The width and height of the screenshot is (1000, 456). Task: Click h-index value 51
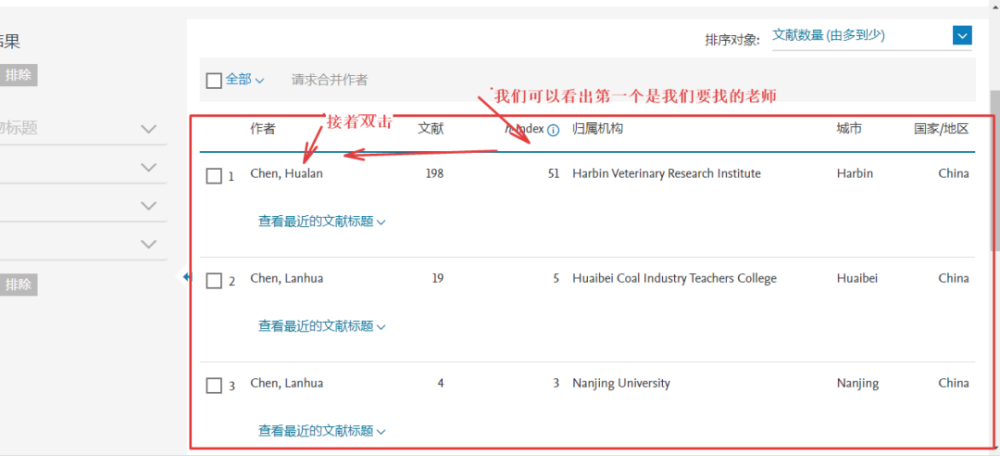tap(553, 173)
